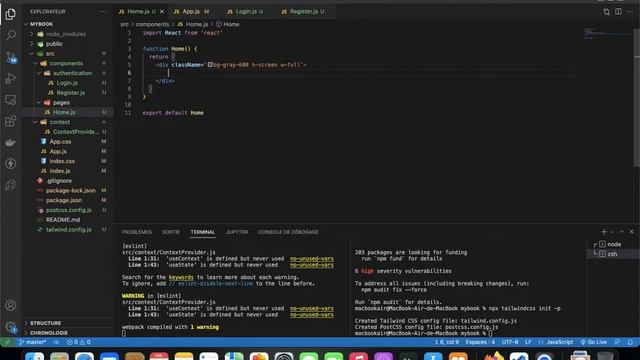Open the PROBLÈMES panel tab
Image resolution: width=640 pixels, height=360 pixels.
pos(137,232)
